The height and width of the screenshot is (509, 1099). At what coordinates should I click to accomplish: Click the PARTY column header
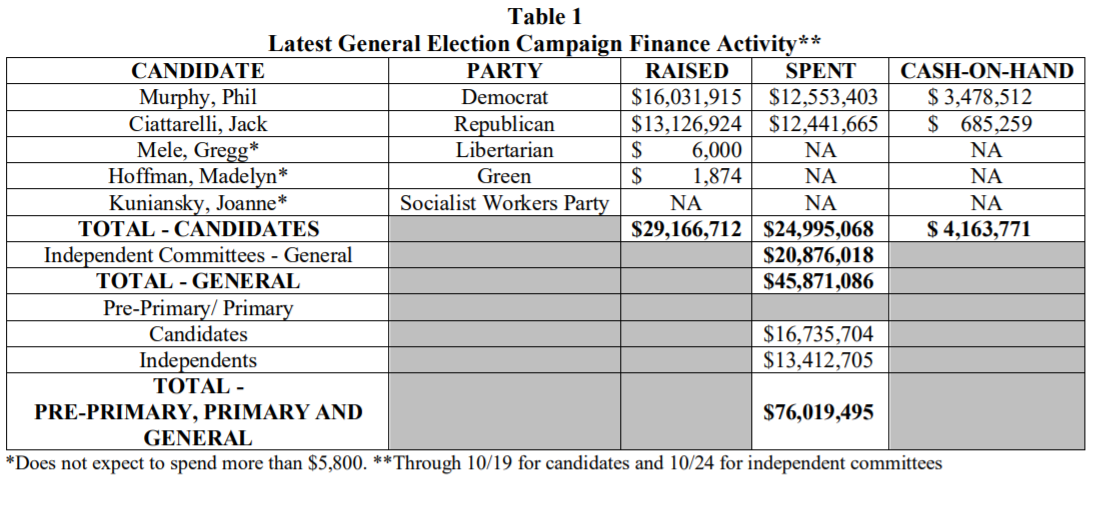[x=504, y=71]
